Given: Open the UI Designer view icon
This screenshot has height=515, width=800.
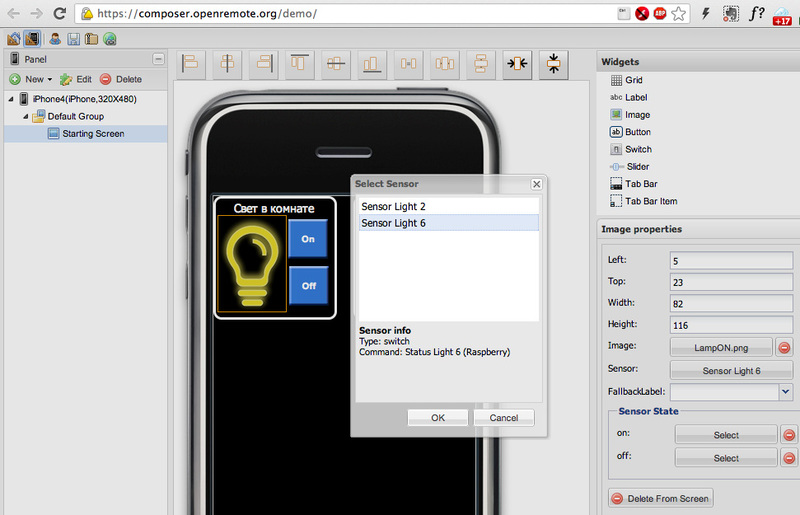Looking at the screenshot, I should [x=32, y=39].
